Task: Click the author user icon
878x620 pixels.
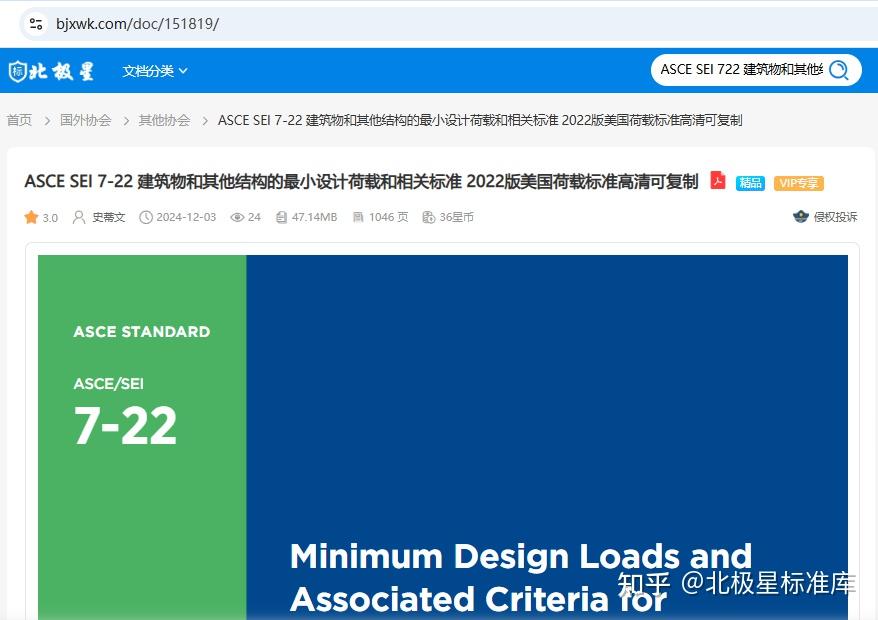Action: [x=79, y=217]
